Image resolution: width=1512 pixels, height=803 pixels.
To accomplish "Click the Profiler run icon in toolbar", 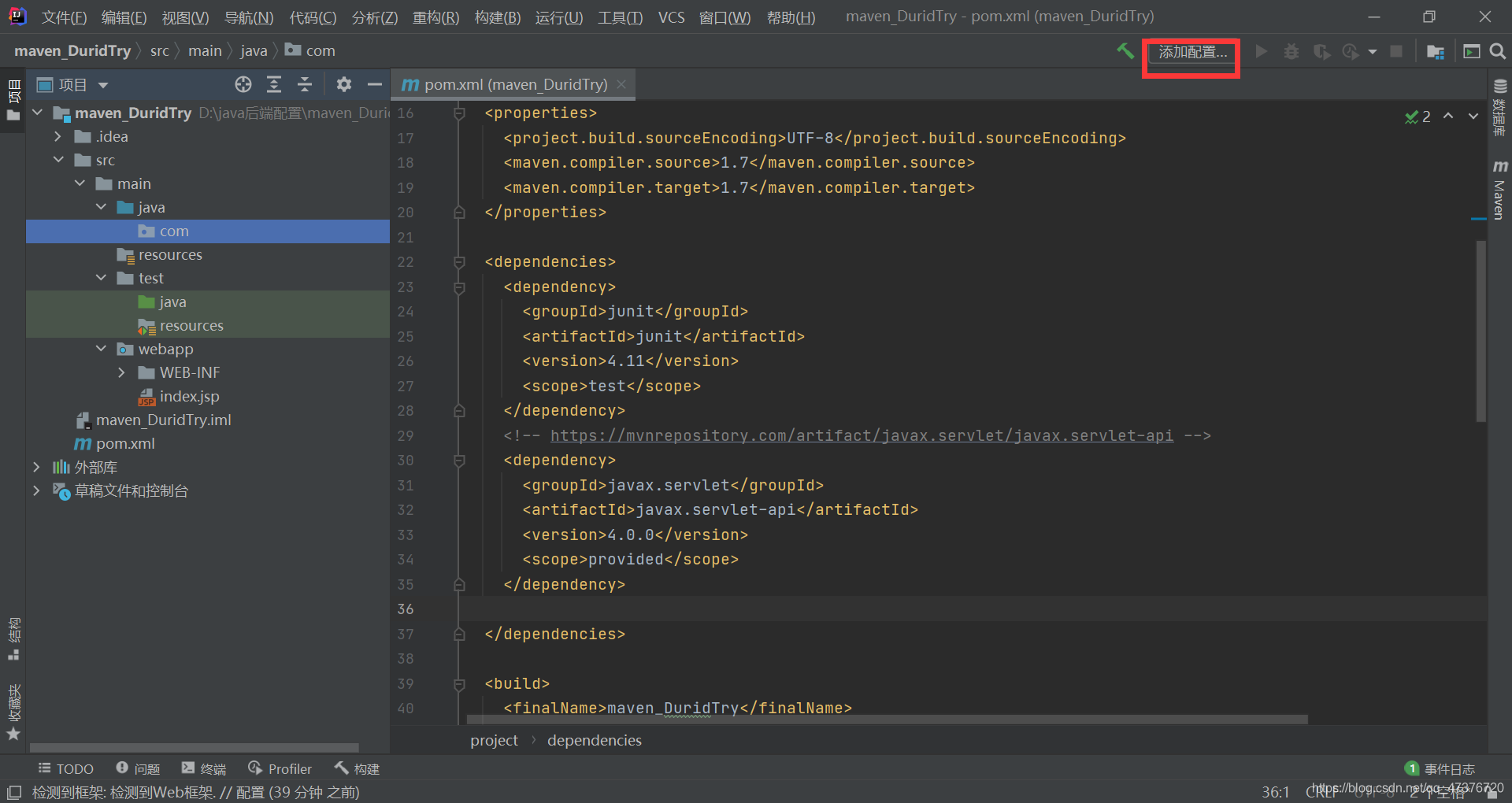I will point(1351,51).
